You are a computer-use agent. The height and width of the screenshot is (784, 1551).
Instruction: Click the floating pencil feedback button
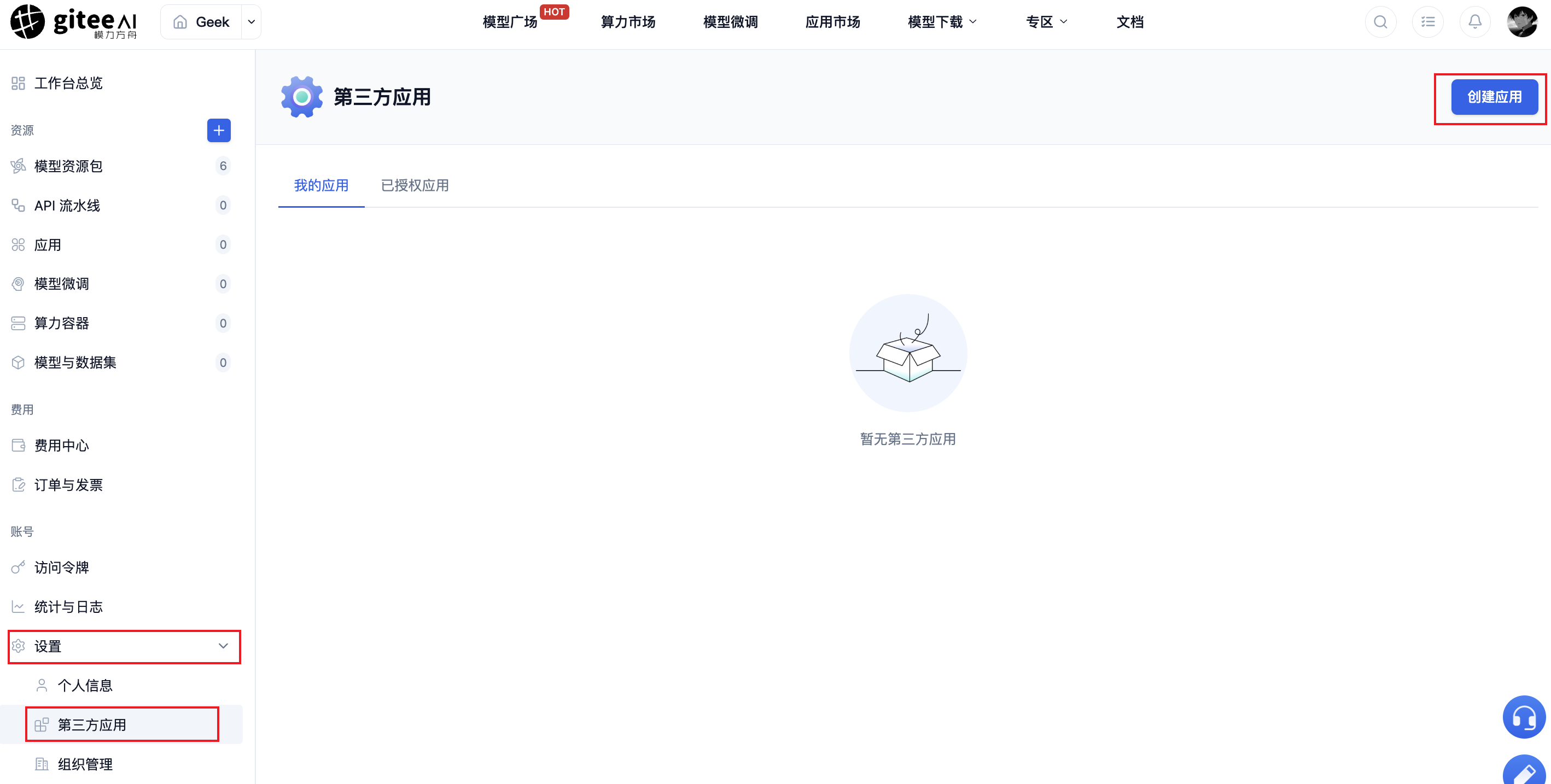click(1524, 770)
